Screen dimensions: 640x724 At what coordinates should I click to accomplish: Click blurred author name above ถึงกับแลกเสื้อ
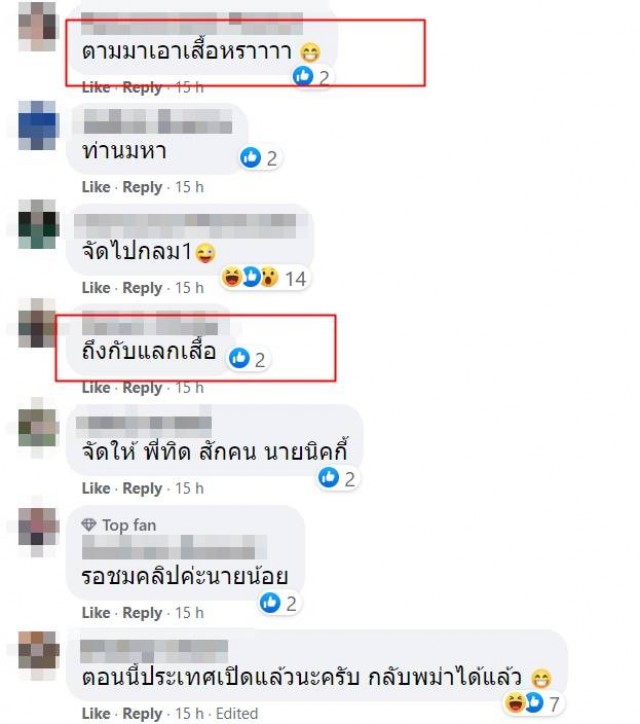coord(150,328)
